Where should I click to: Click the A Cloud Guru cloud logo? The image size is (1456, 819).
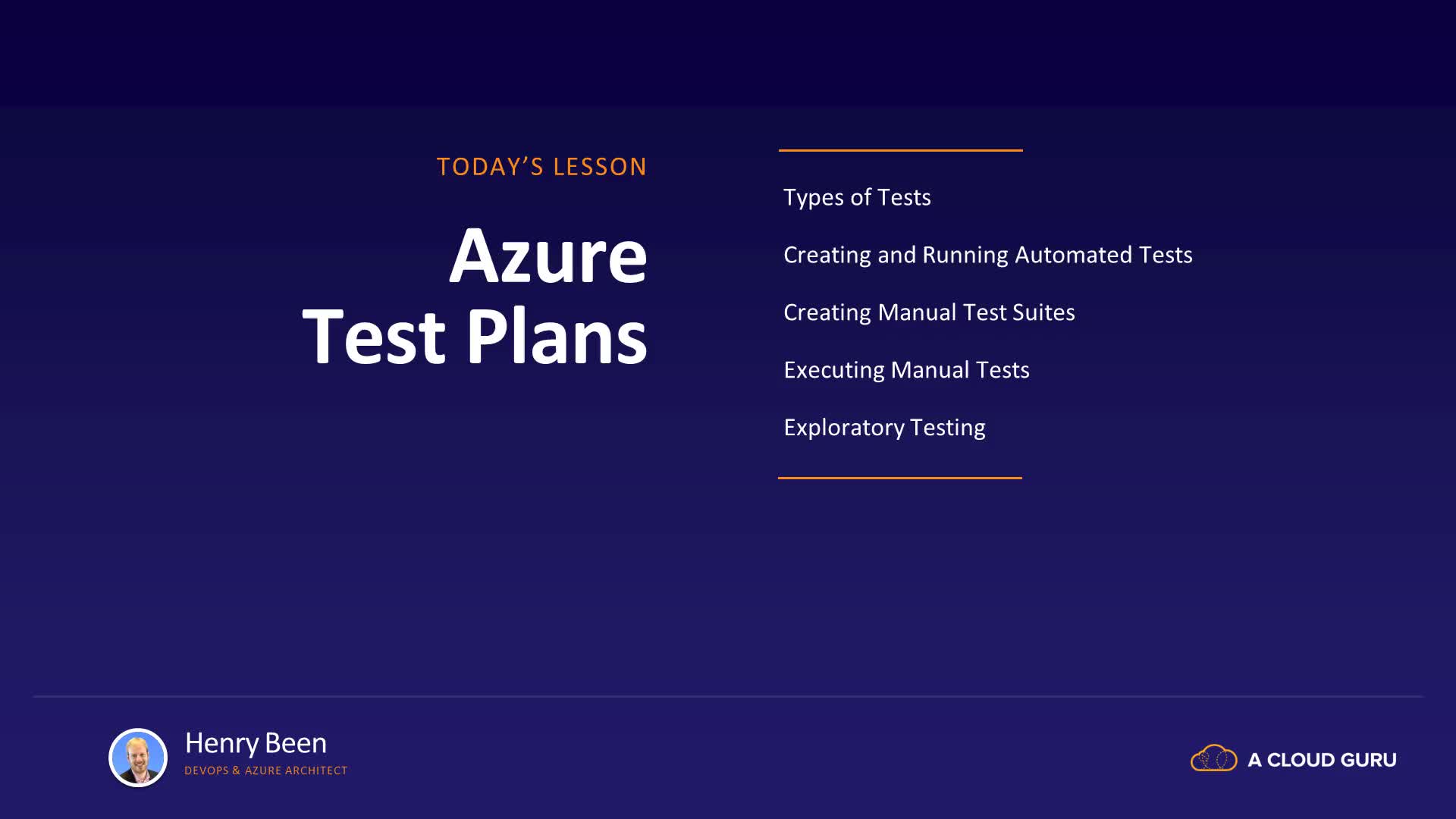click(x=1213, y=758)
